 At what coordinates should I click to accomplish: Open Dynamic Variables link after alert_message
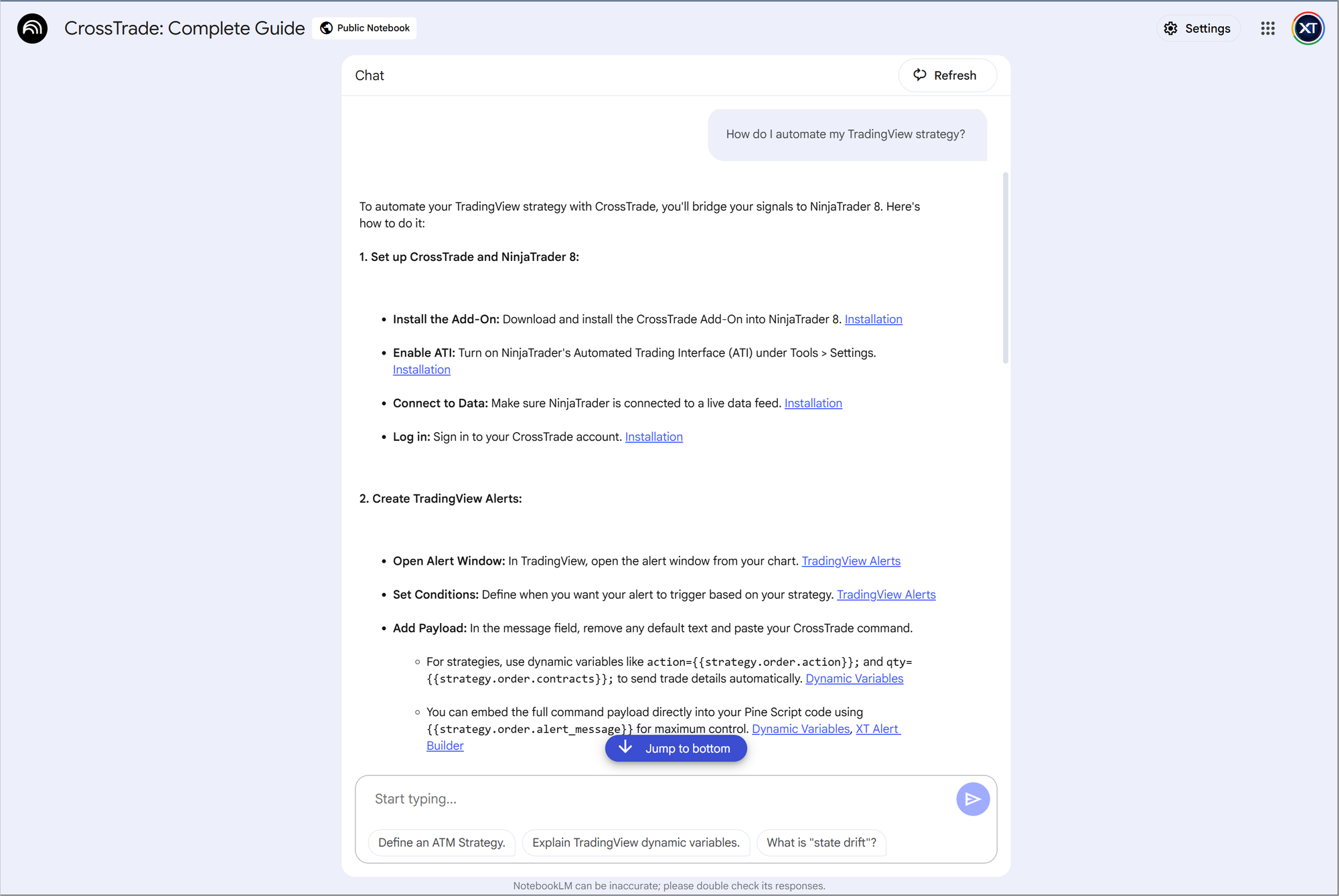coord(801,729)
